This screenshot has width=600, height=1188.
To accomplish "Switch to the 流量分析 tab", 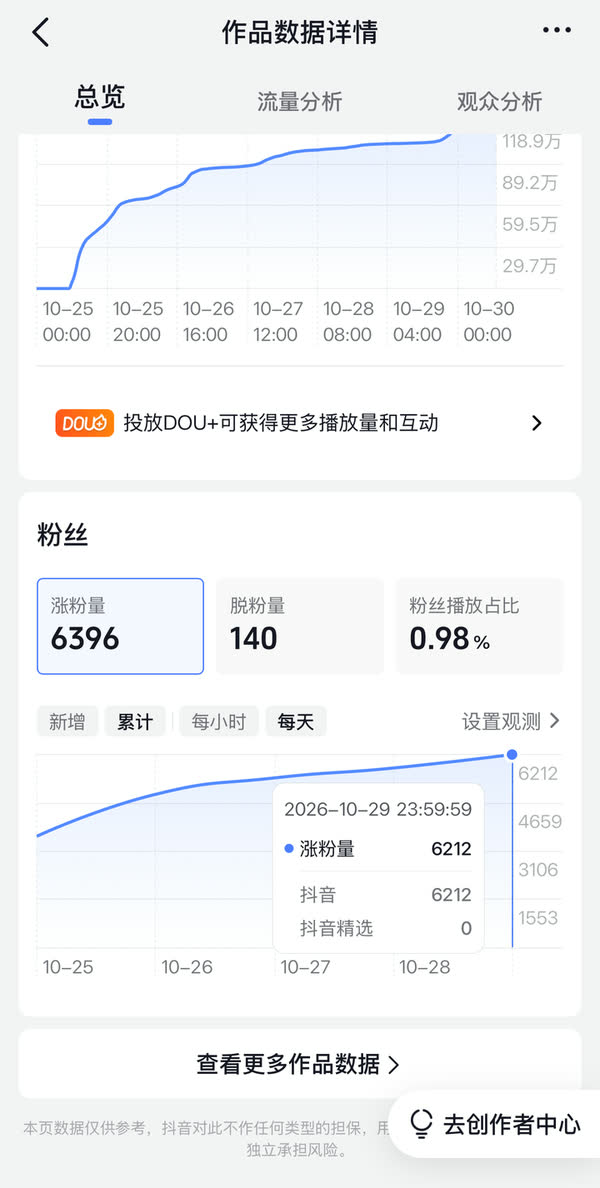I will tap(300, 101).
